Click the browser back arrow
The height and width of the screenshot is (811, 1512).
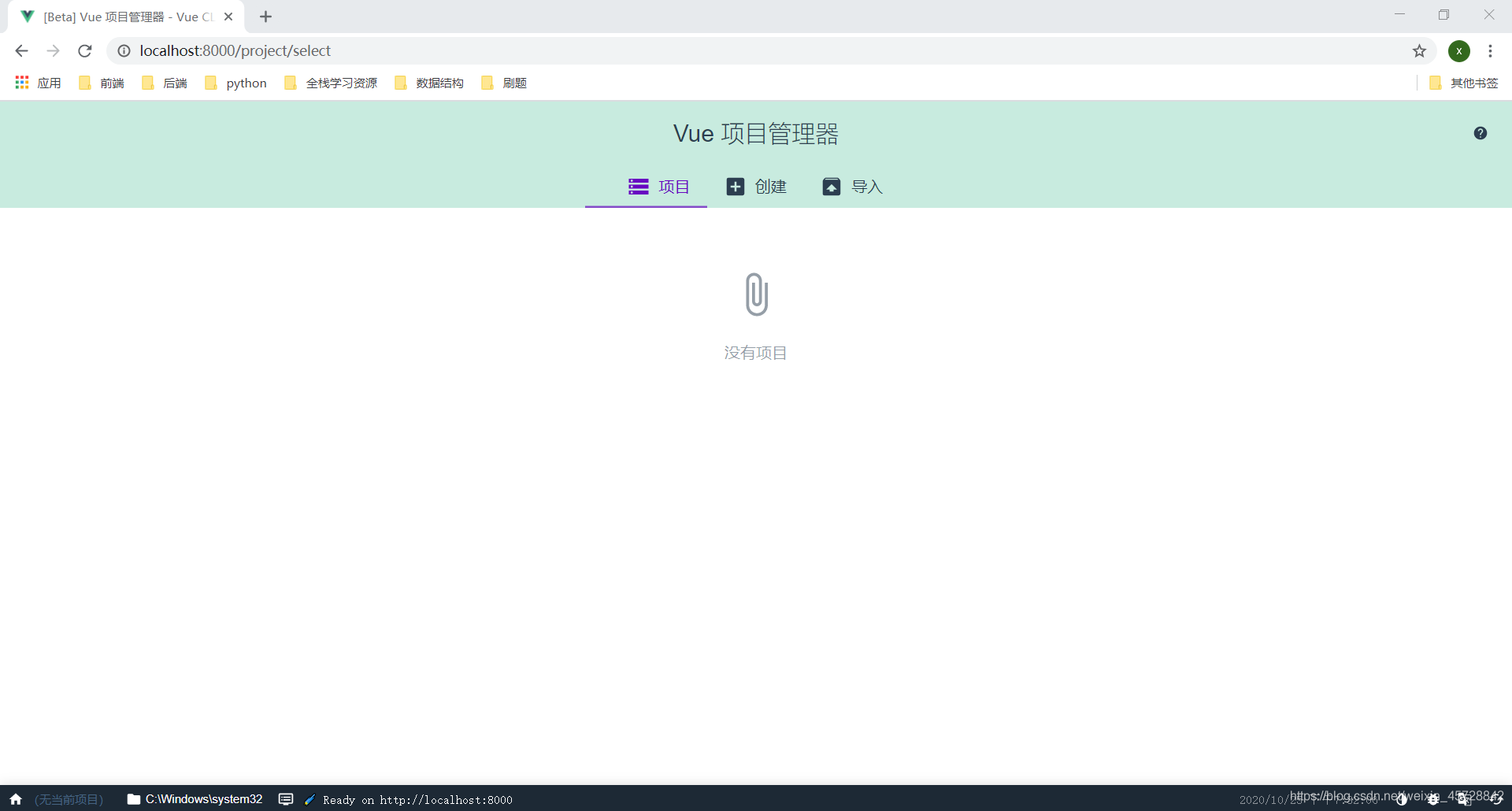point(21,51)
